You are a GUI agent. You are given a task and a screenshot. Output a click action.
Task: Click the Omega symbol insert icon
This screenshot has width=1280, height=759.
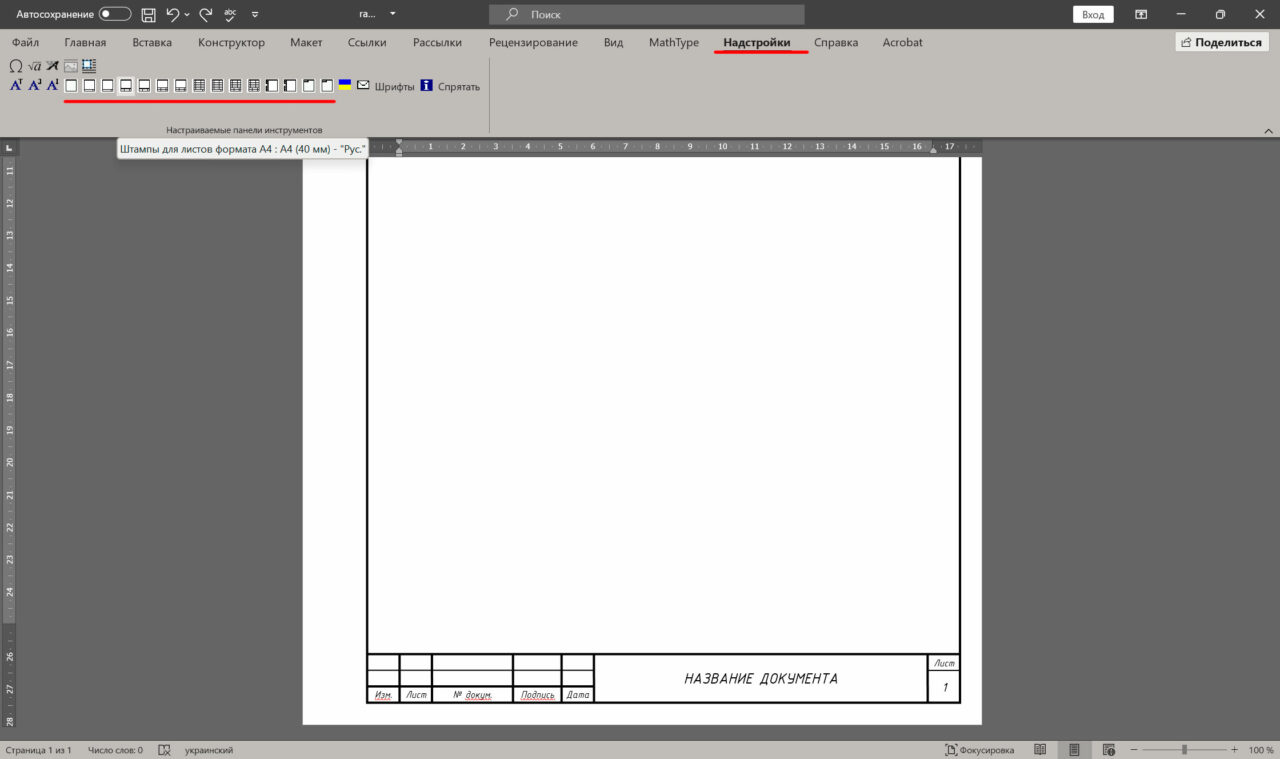16,66
